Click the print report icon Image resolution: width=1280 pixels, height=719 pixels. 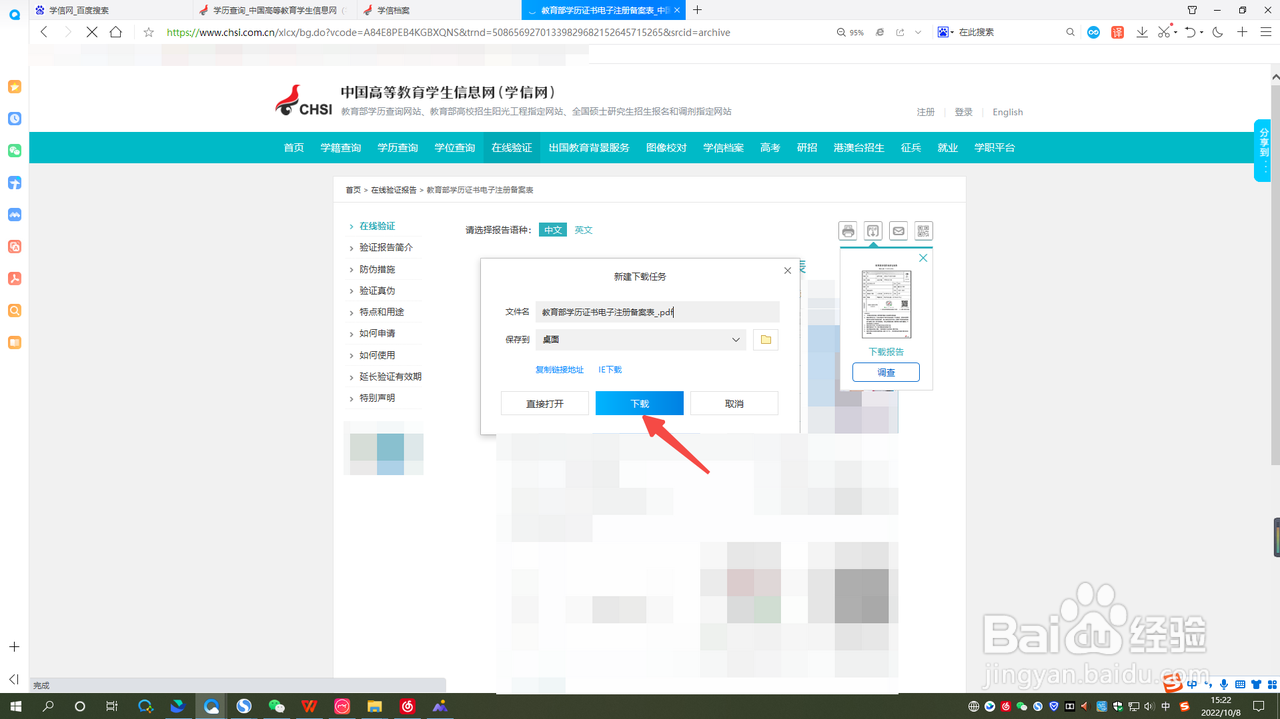coord(847,231)
